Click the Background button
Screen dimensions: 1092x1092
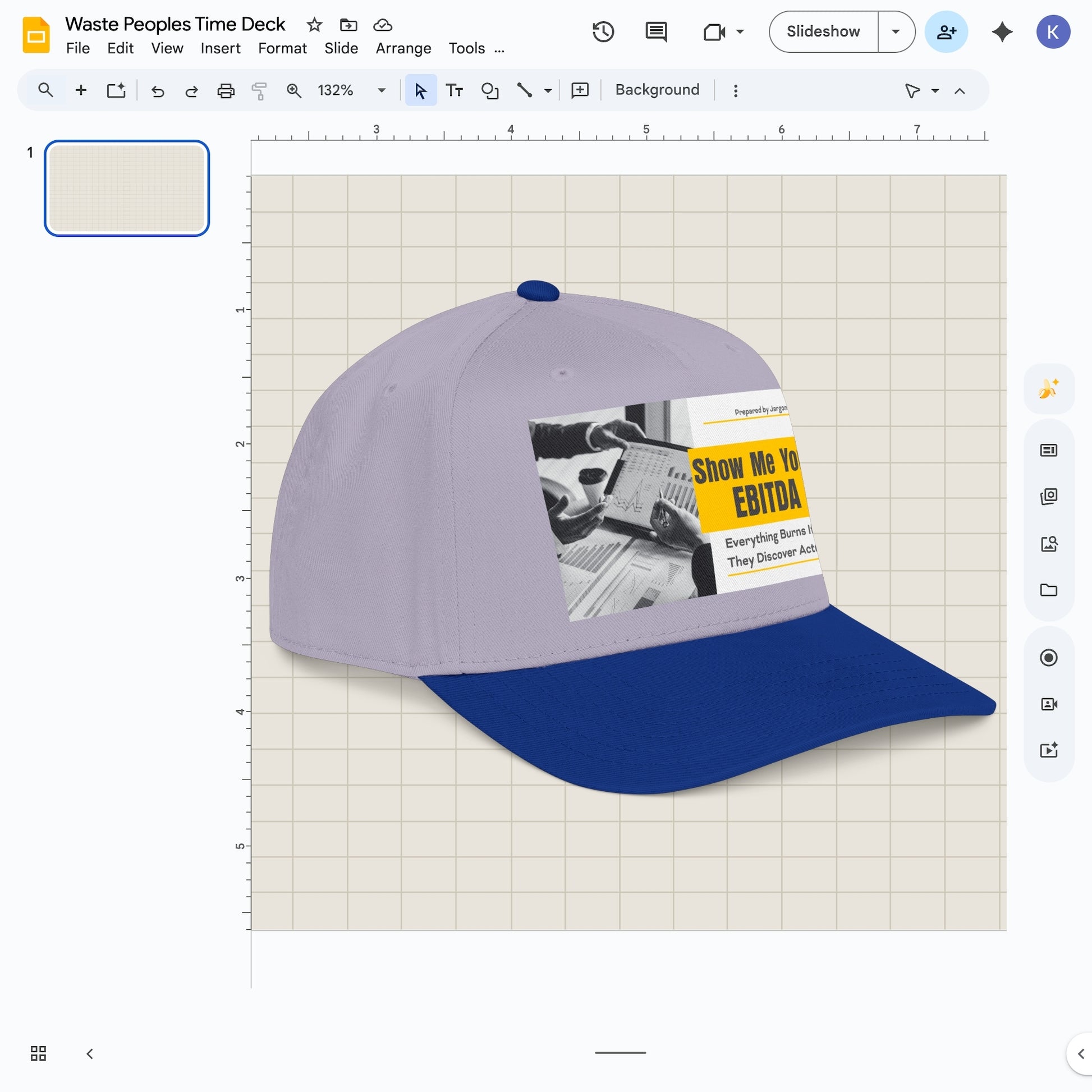(x=657, y=90)
